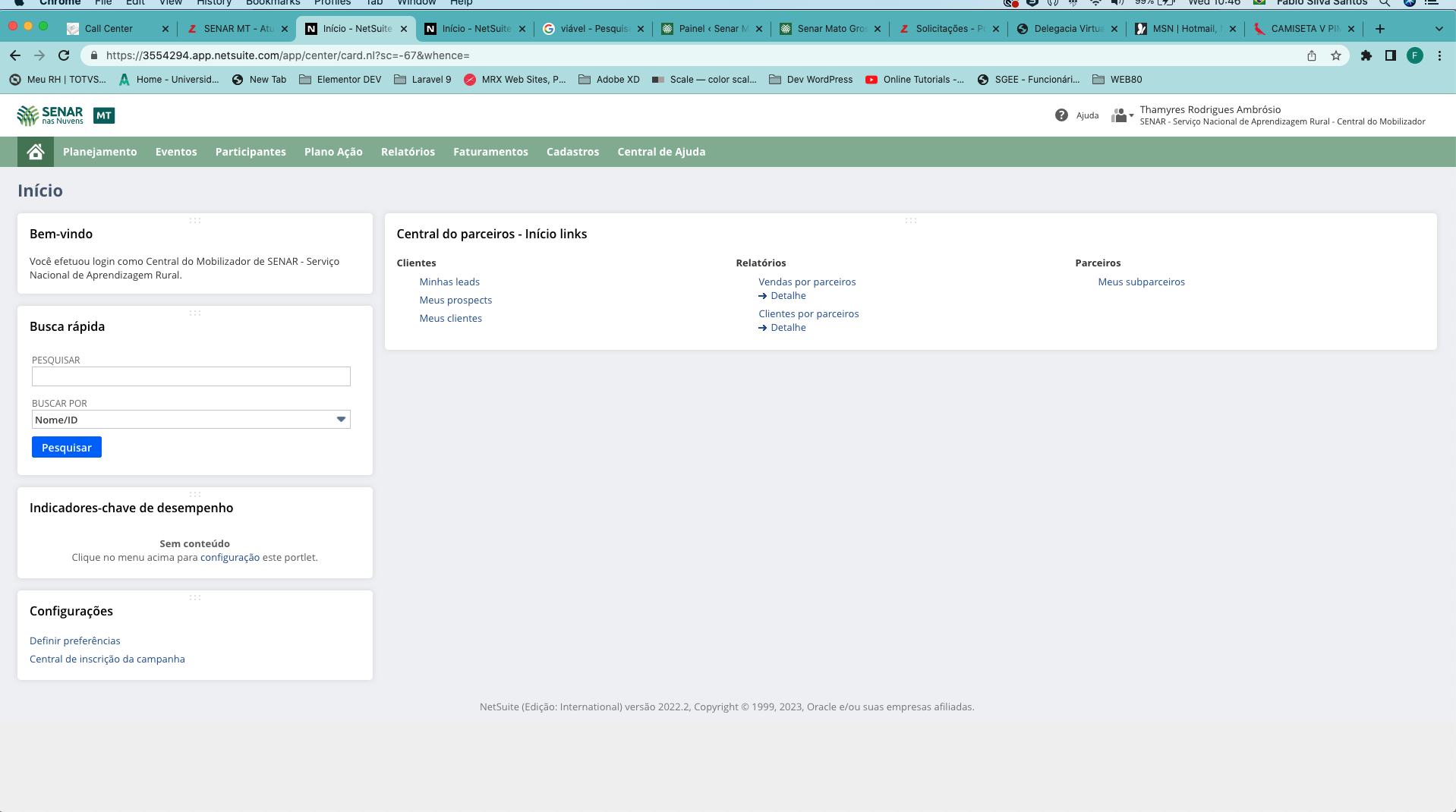Image resolution: width=1456 pixels, height=812 pixels.
Task: Expand the Buscar Por Nome/ID dropdown
Action: click(341, 420)
